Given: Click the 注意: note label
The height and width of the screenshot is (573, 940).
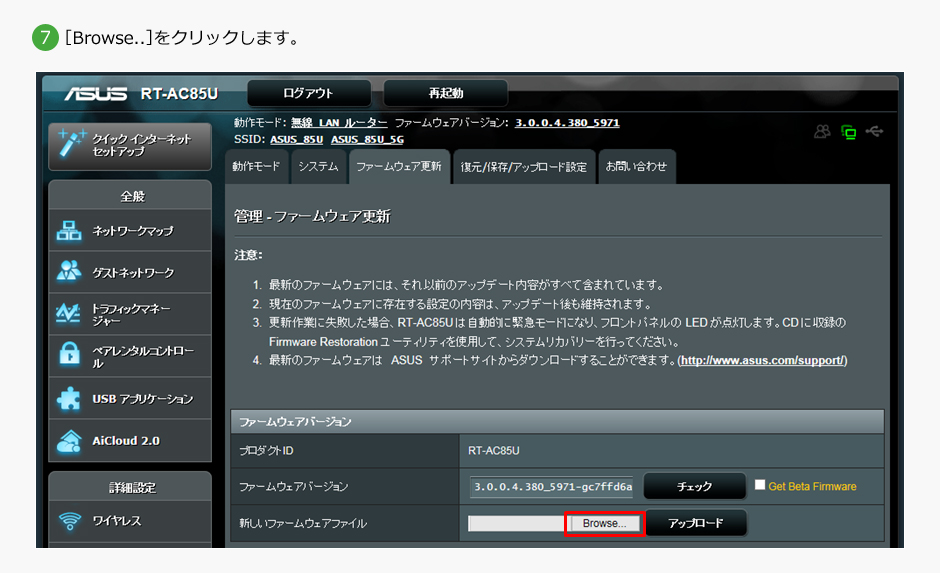Looking at the screenshot, I should (248, 255).
